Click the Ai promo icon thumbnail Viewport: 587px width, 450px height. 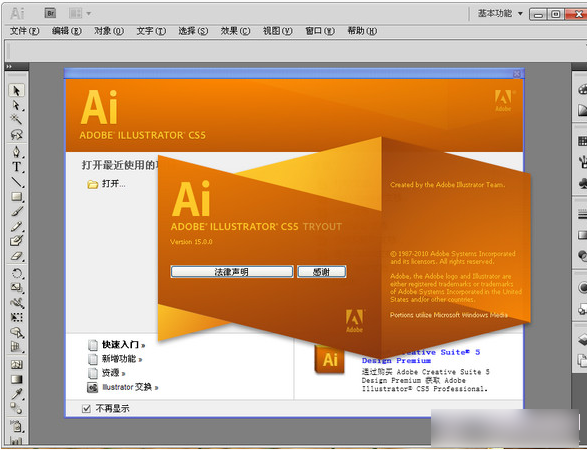click(329, 359)
